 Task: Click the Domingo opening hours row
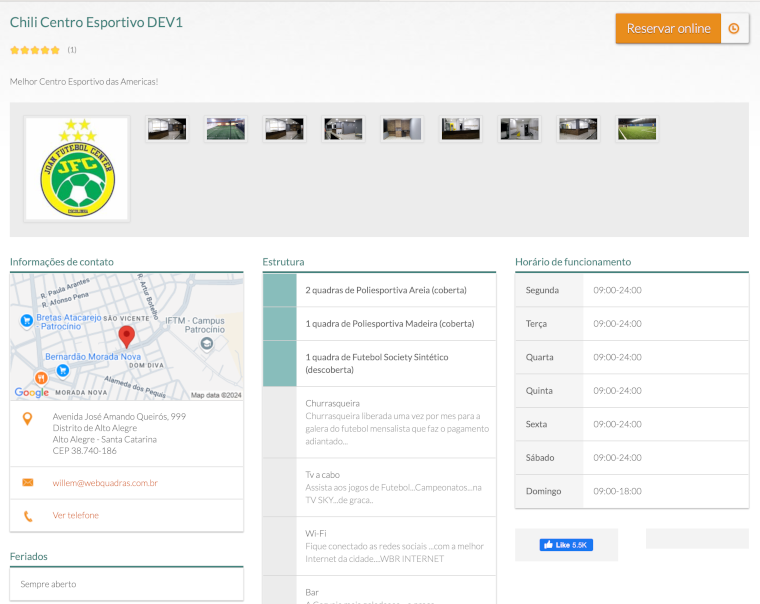coord(631,491)
